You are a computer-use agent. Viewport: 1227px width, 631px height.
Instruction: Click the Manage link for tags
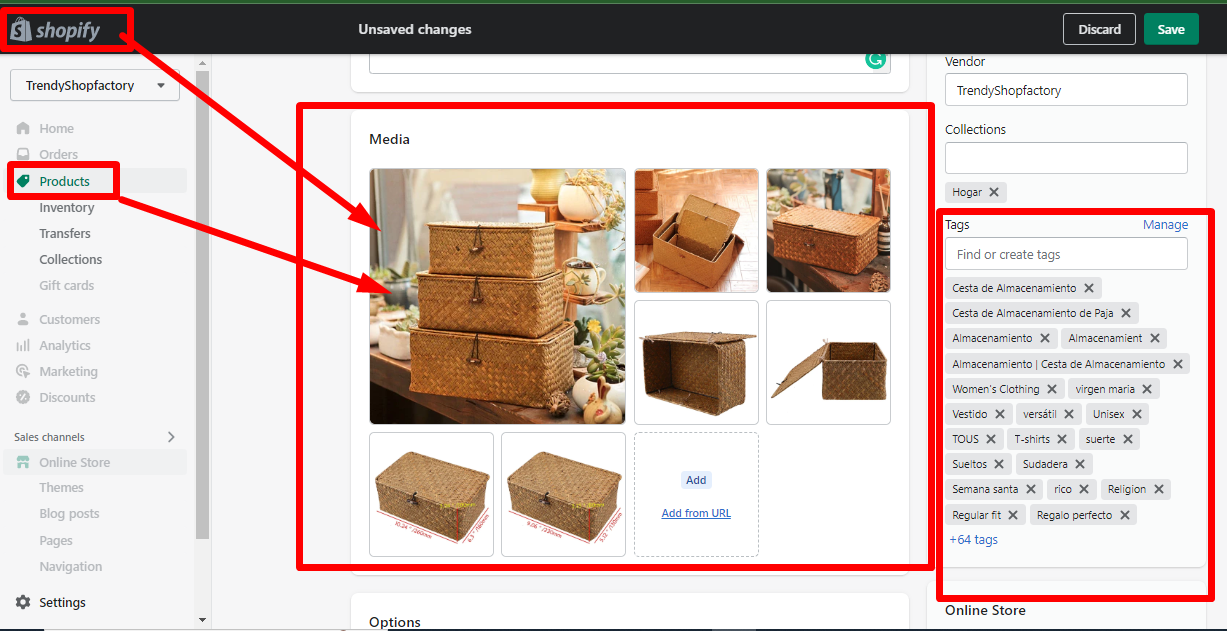pos(1165,224)
